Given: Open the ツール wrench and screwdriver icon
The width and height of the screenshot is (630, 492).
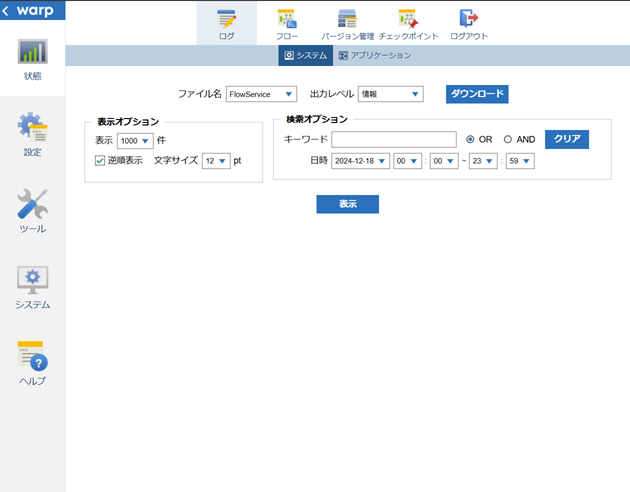Looking at the screenshot, I should [x=33, y=204].
